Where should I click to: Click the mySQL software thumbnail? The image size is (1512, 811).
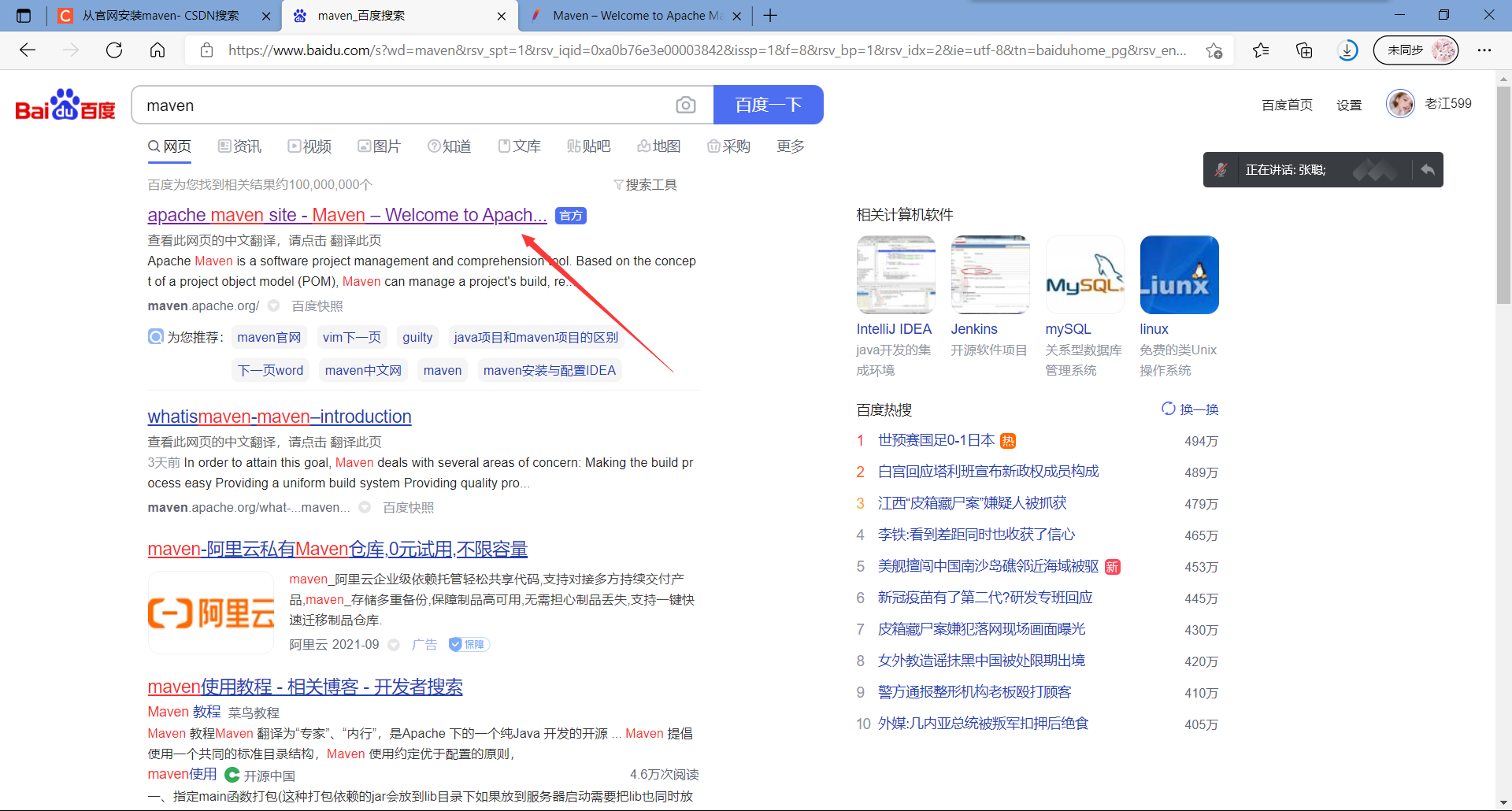pos(1084,275)
